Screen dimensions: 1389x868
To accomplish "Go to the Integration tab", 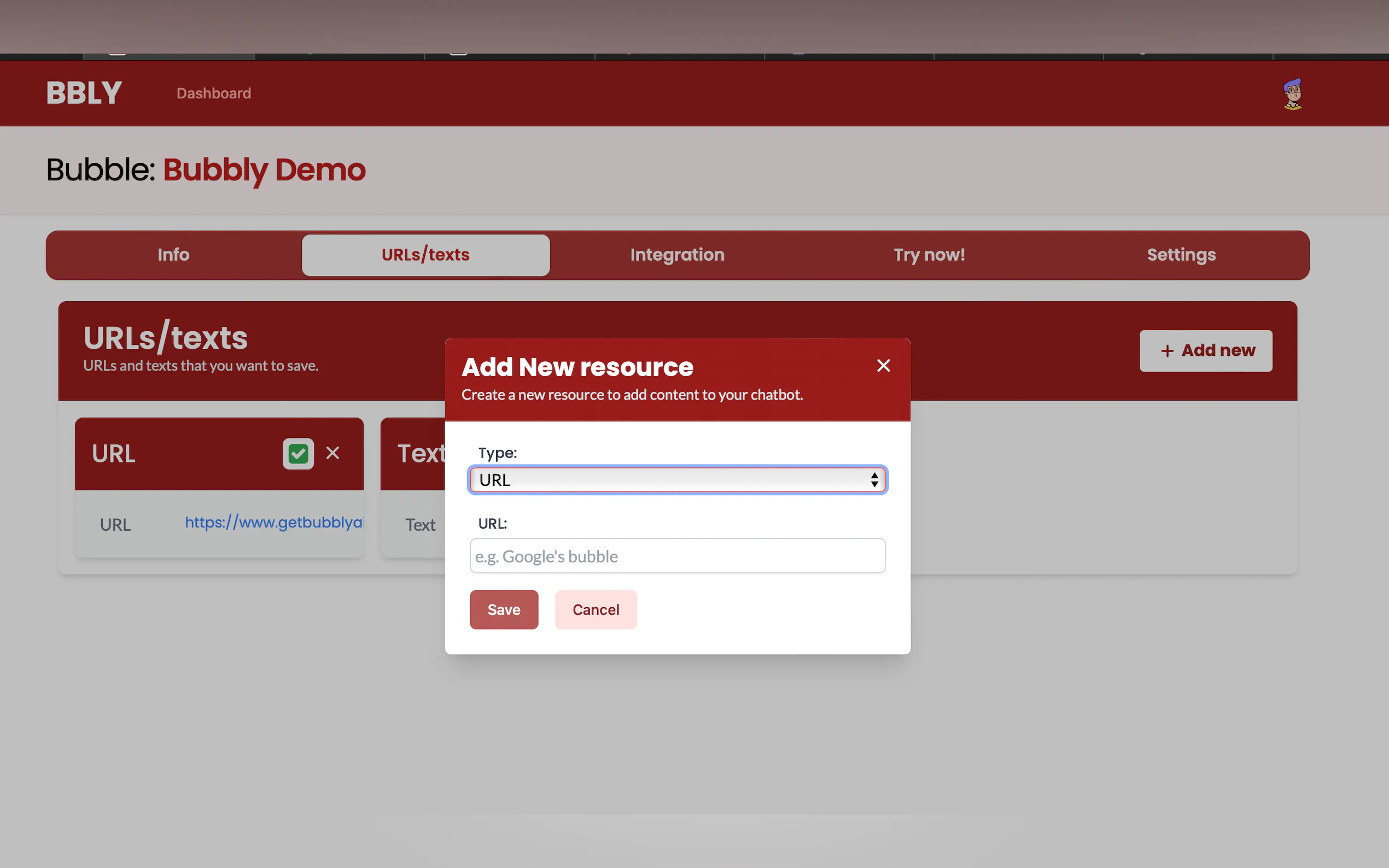I will coord(677,255).
